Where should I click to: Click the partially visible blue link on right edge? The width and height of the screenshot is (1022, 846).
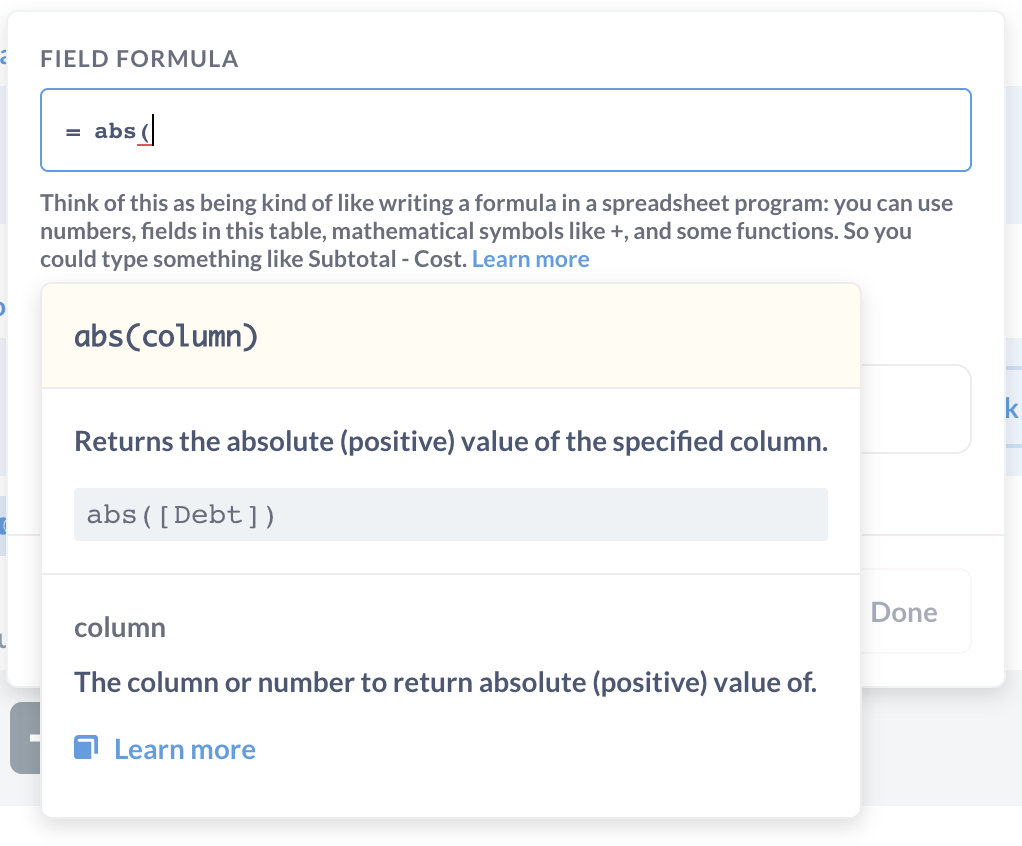click(1015, 409)
